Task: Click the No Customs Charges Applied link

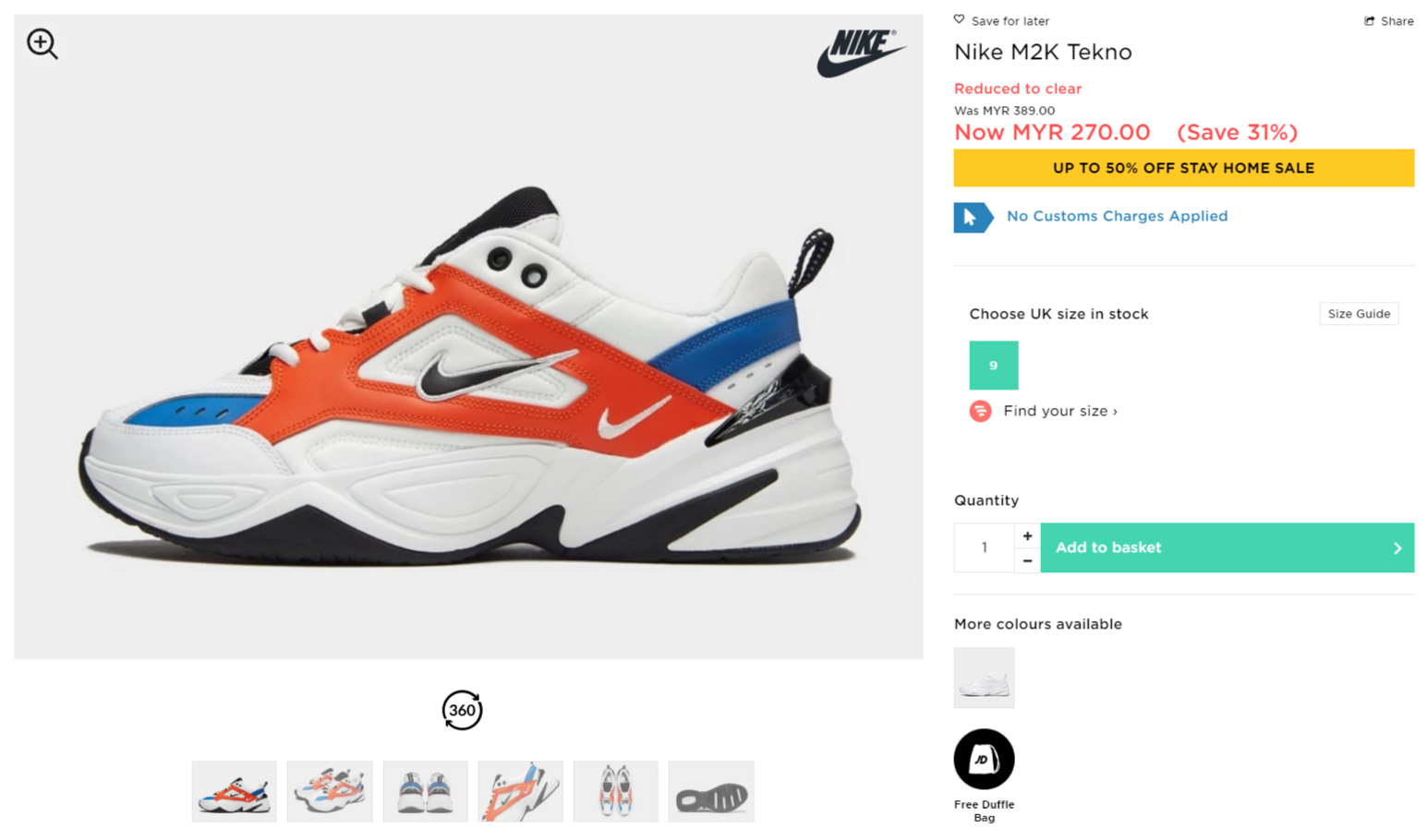Action: click(1117, 216)
